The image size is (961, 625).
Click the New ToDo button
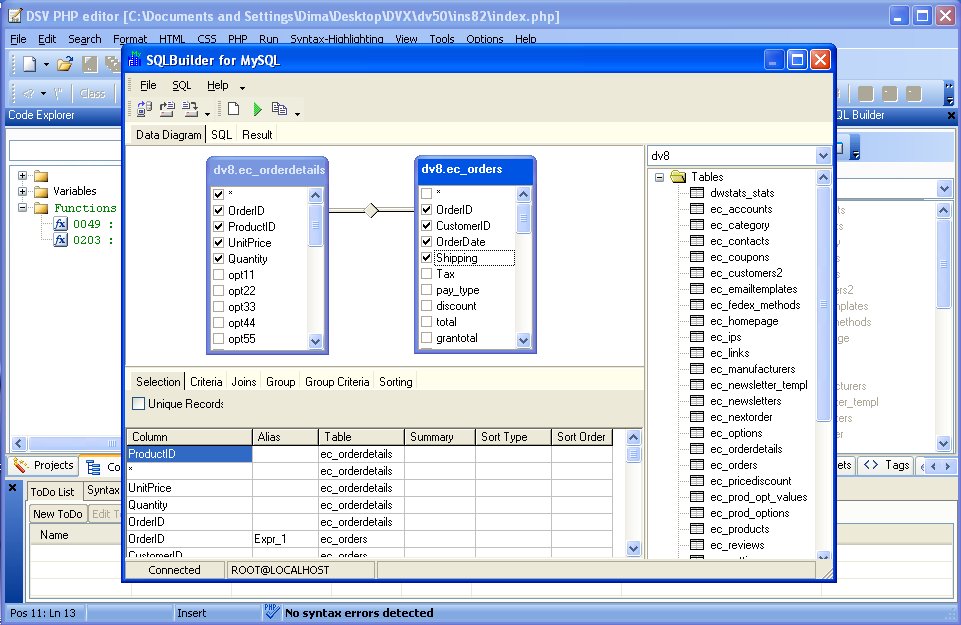click(58, 513)
